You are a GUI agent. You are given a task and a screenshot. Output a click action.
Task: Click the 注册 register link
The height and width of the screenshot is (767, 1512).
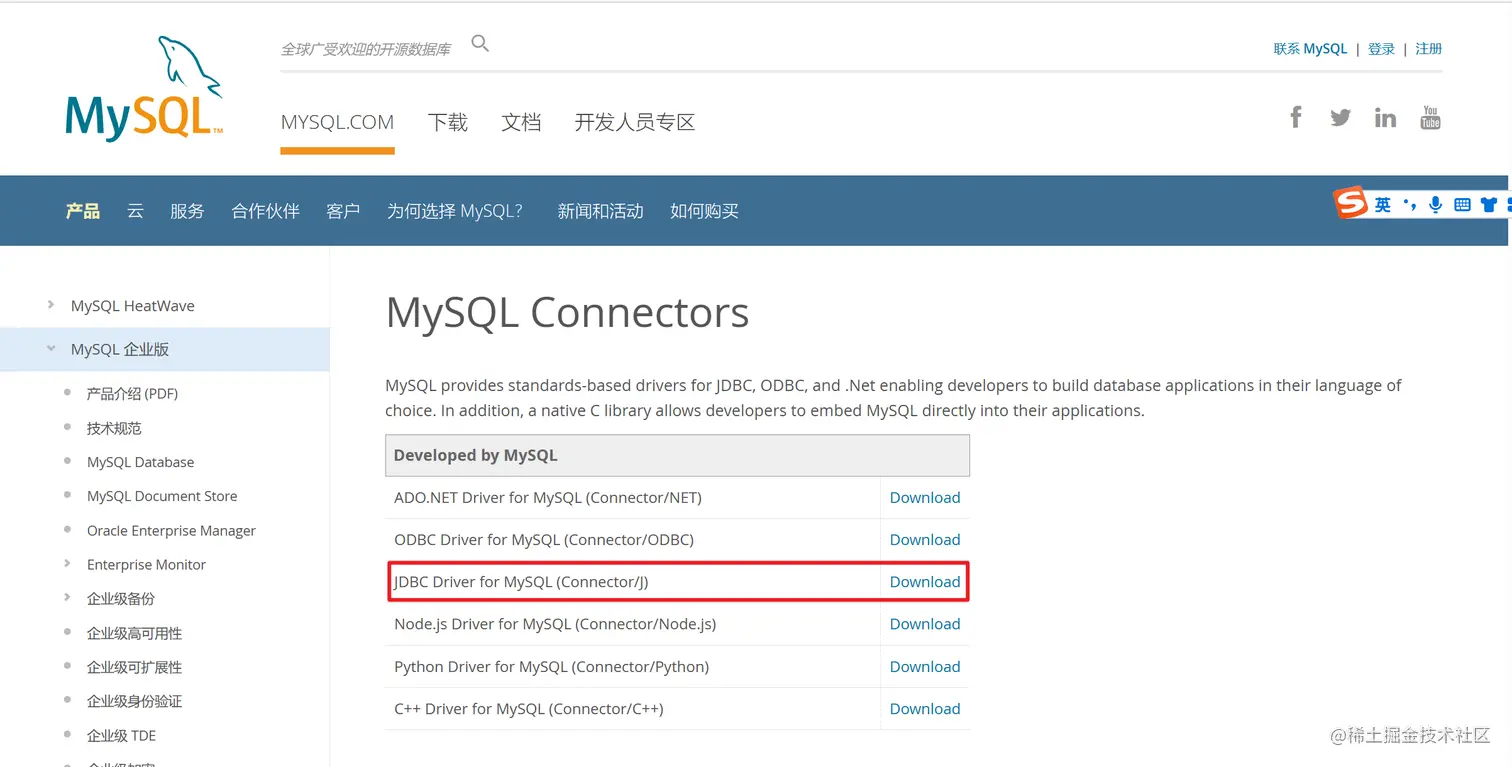pyautogui.click(x=1428, y=48)
